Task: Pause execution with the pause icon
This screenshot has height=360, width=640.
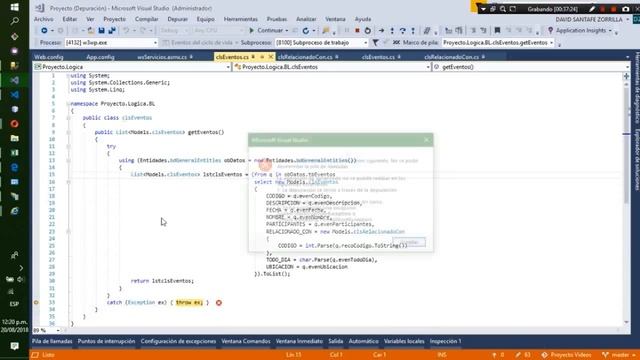Action: (x=347, y=31)
